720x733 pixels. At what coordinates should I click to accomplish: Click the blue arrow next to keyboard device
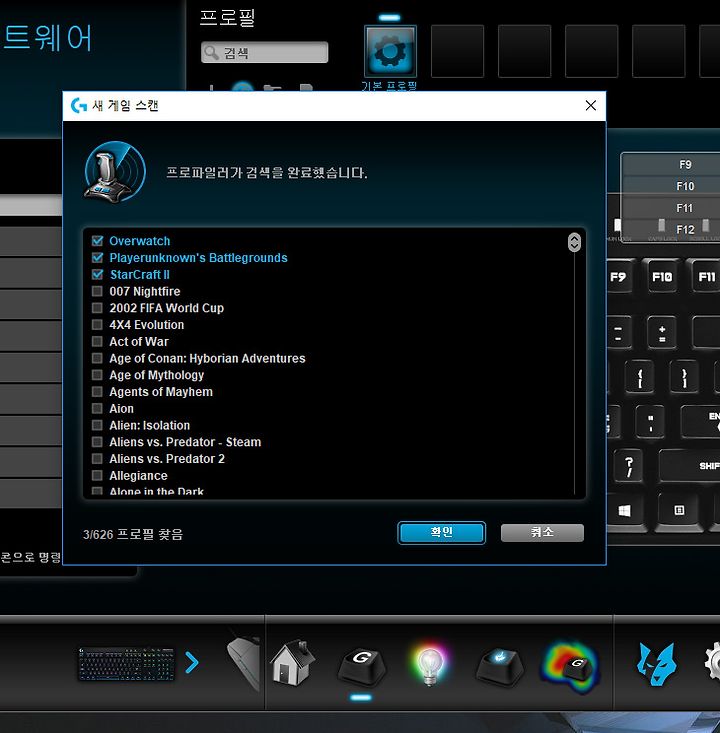coord(192,663)
